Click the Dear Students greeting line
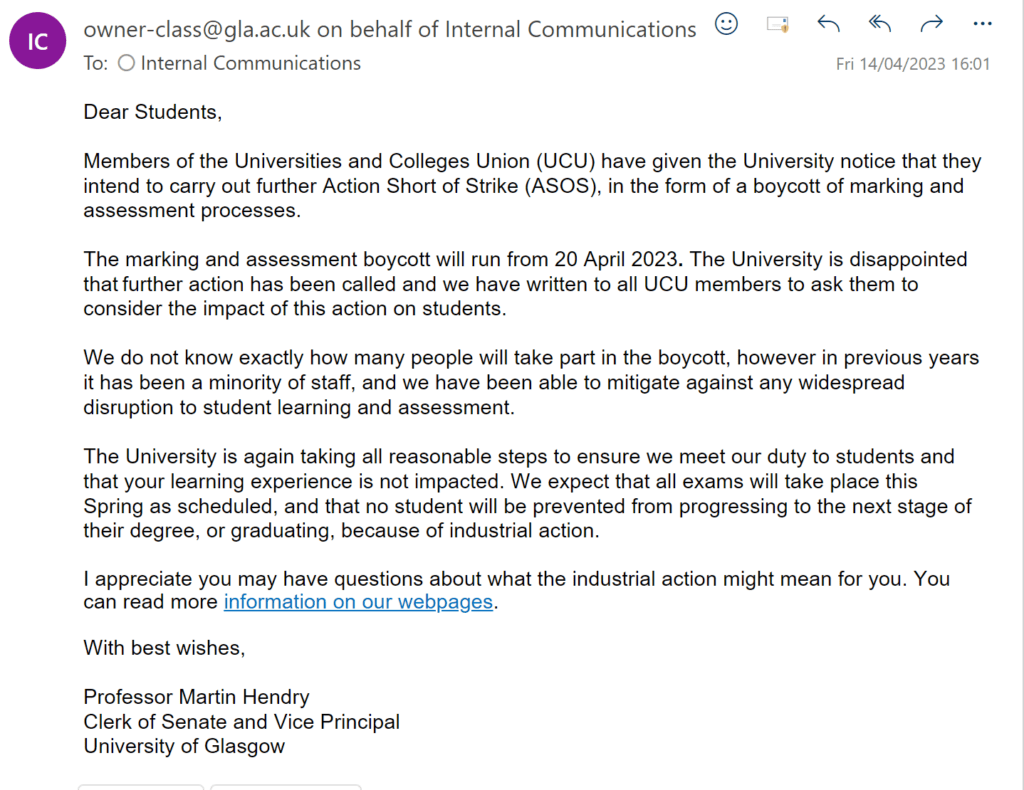The width and height of the screenshot is (1024, 790). pyautogui.click(x=153, y=112)
